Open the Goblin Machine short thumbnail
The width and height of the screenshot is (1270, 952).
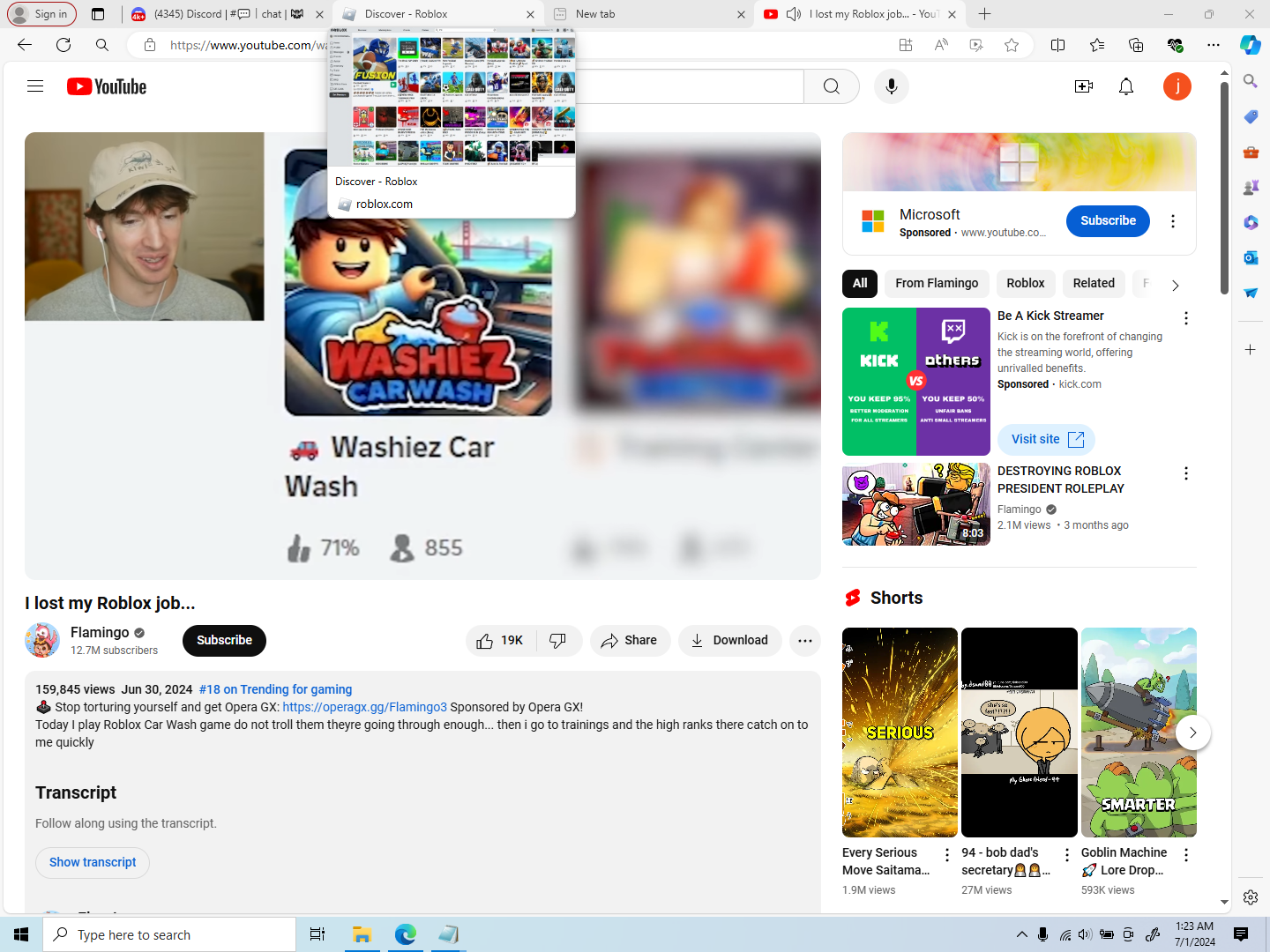click(1139, 733)
